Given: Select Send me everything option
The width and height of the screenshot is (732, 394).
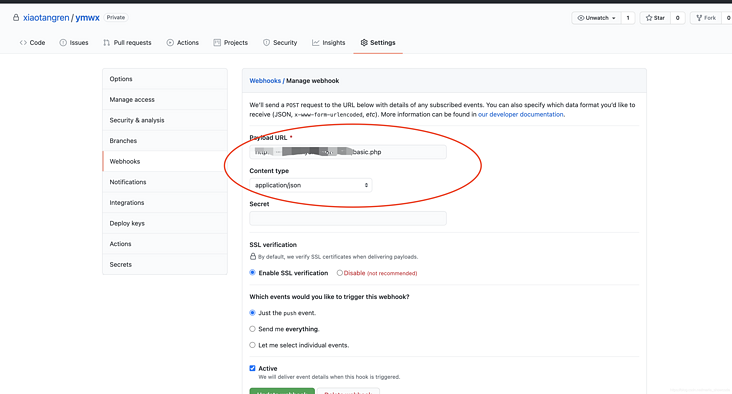Looking at the screenshot, I should pos(253,329).
